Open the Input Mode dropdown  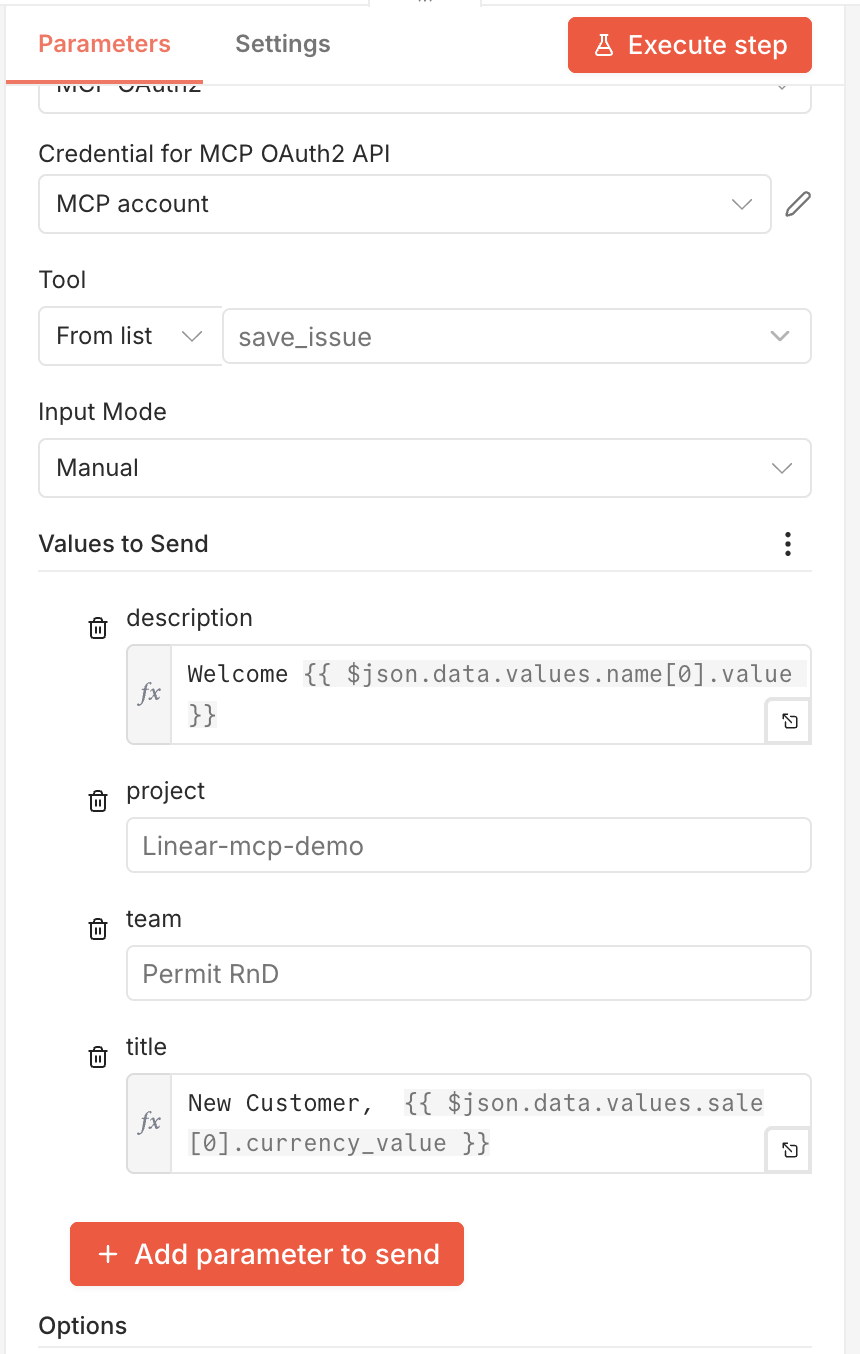click(424, 468)
